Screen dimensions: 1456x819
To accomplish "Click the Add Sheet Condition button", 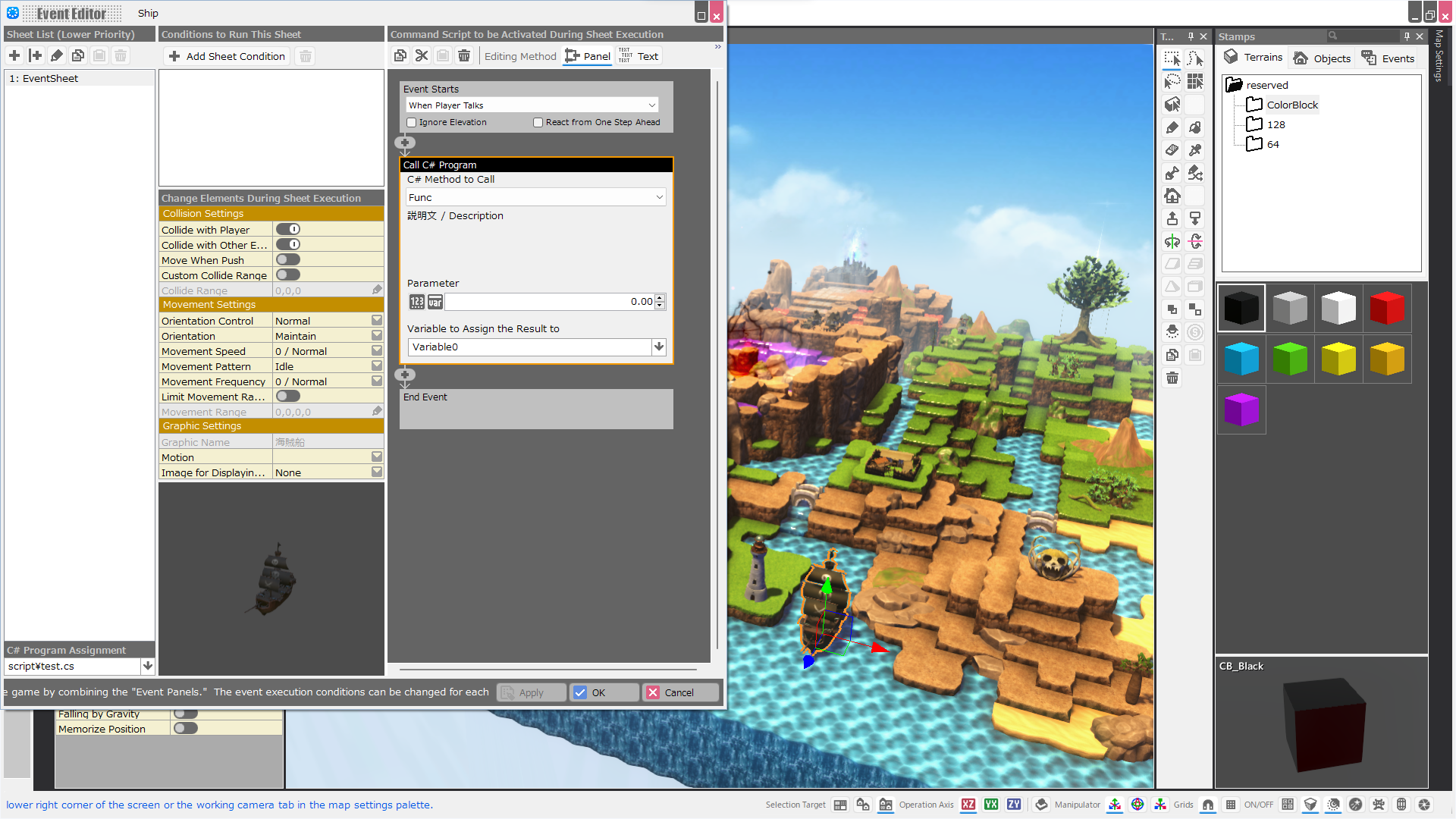I will click(226, 55).
